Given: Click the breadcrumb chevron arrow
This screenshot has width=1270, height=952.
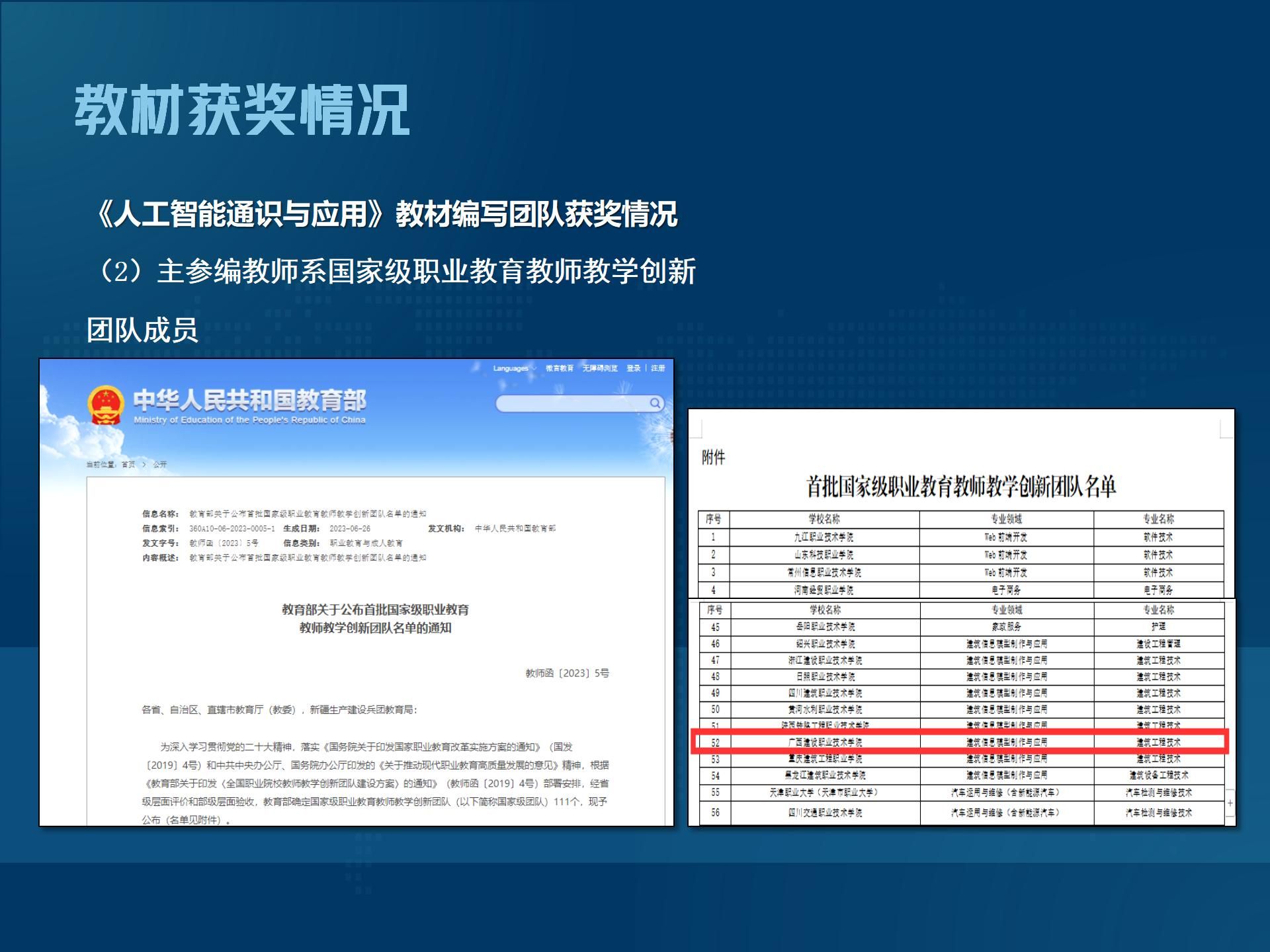Looking at the screenshot, I should tap(144, 465).
